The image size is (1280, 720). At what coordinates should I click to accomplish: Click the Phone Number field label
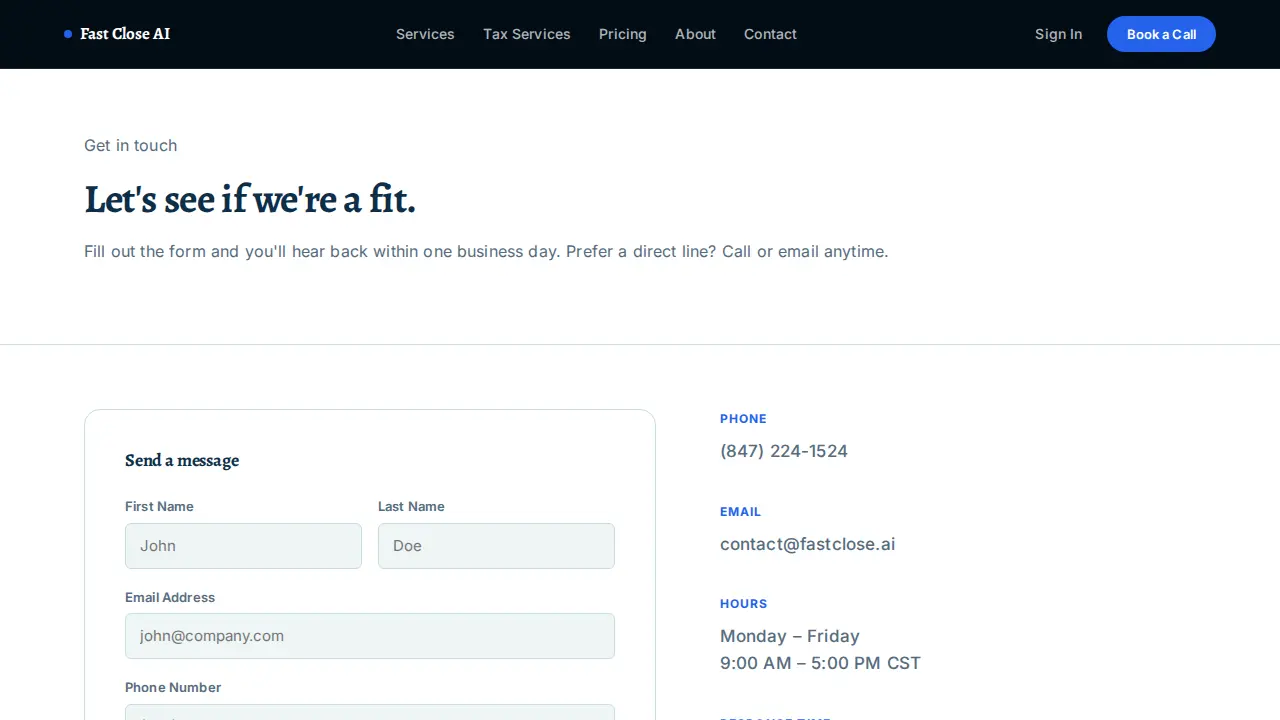(173, 687)
